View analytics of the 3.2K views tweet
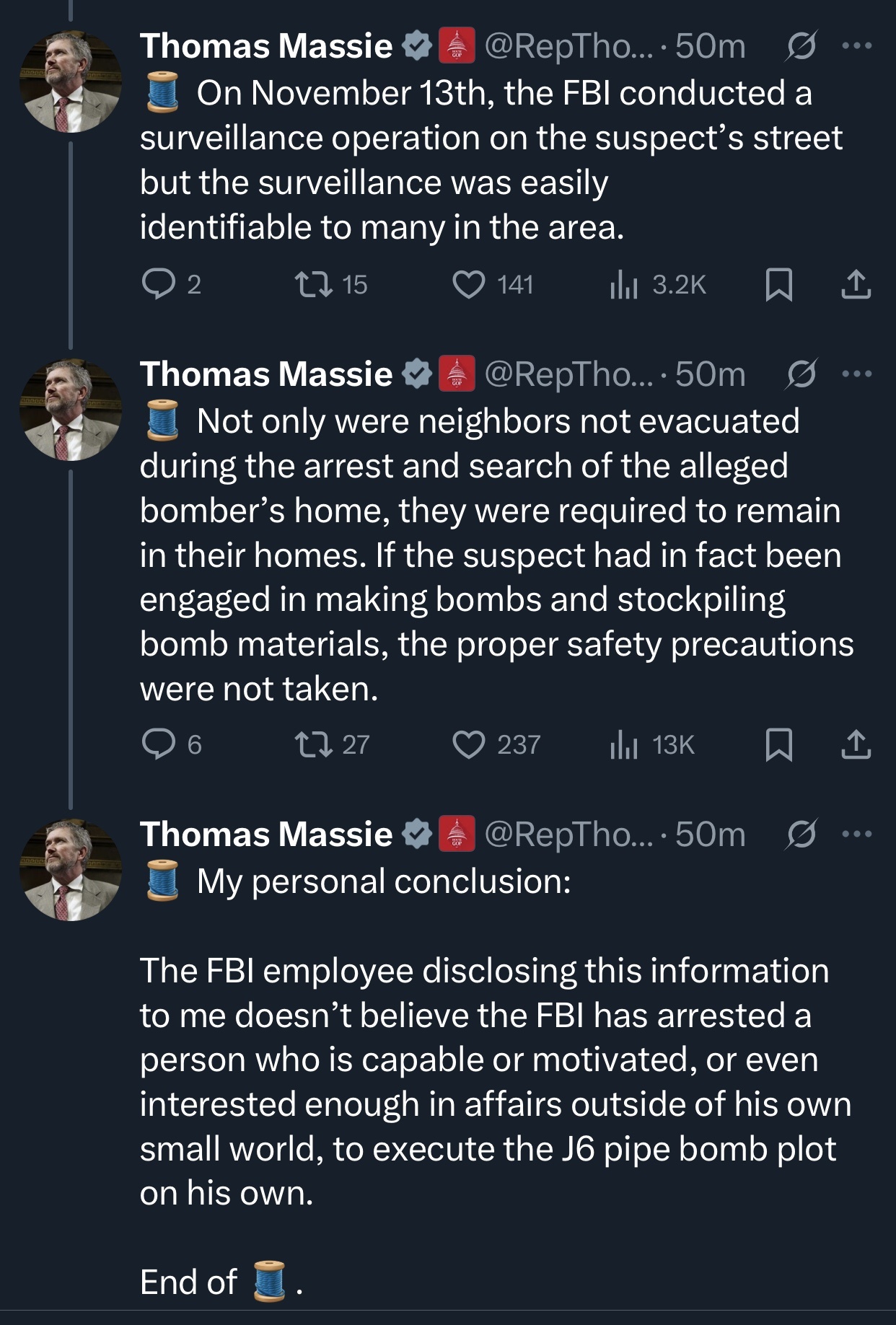Screen dimensions: 896x1325 coord(624,284)
